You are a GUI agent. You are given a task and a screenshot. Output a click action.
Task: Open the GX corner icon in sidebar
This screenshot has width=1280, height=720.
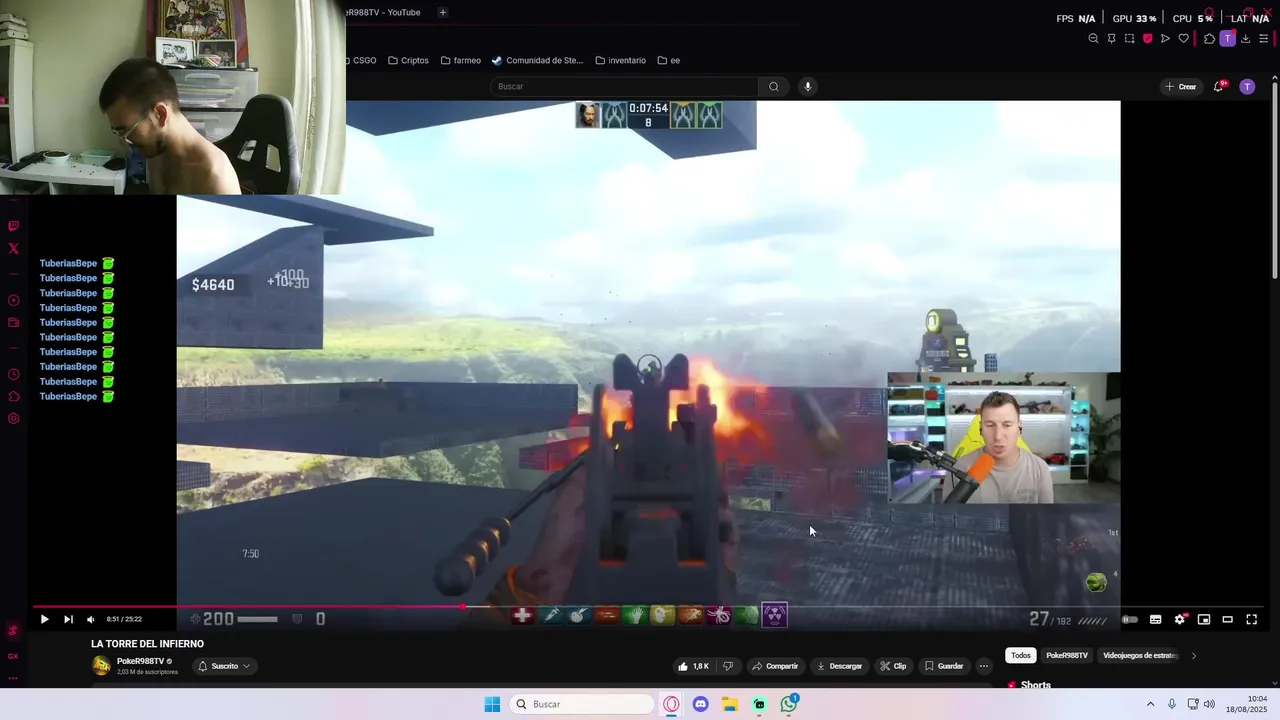[13, 656]
